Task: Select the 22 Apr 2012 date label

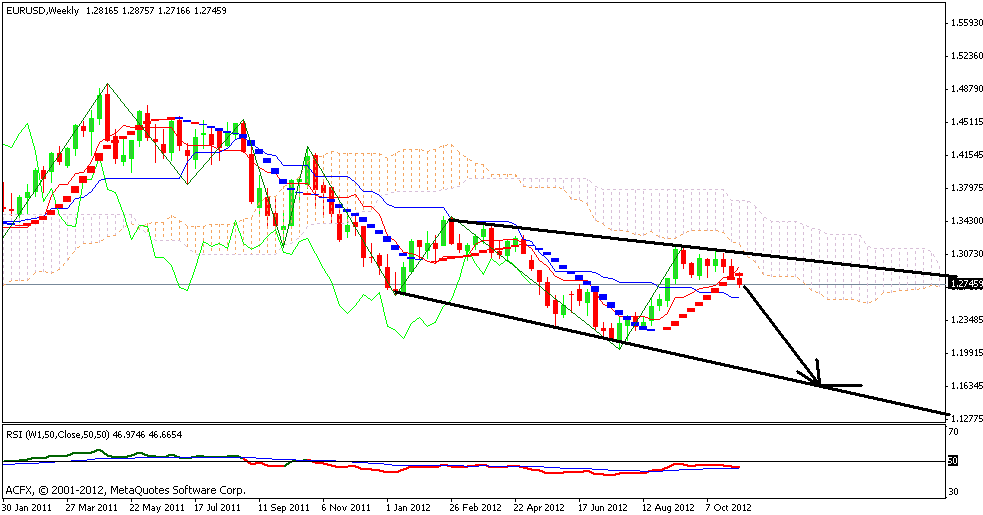Action: [539, 507]
